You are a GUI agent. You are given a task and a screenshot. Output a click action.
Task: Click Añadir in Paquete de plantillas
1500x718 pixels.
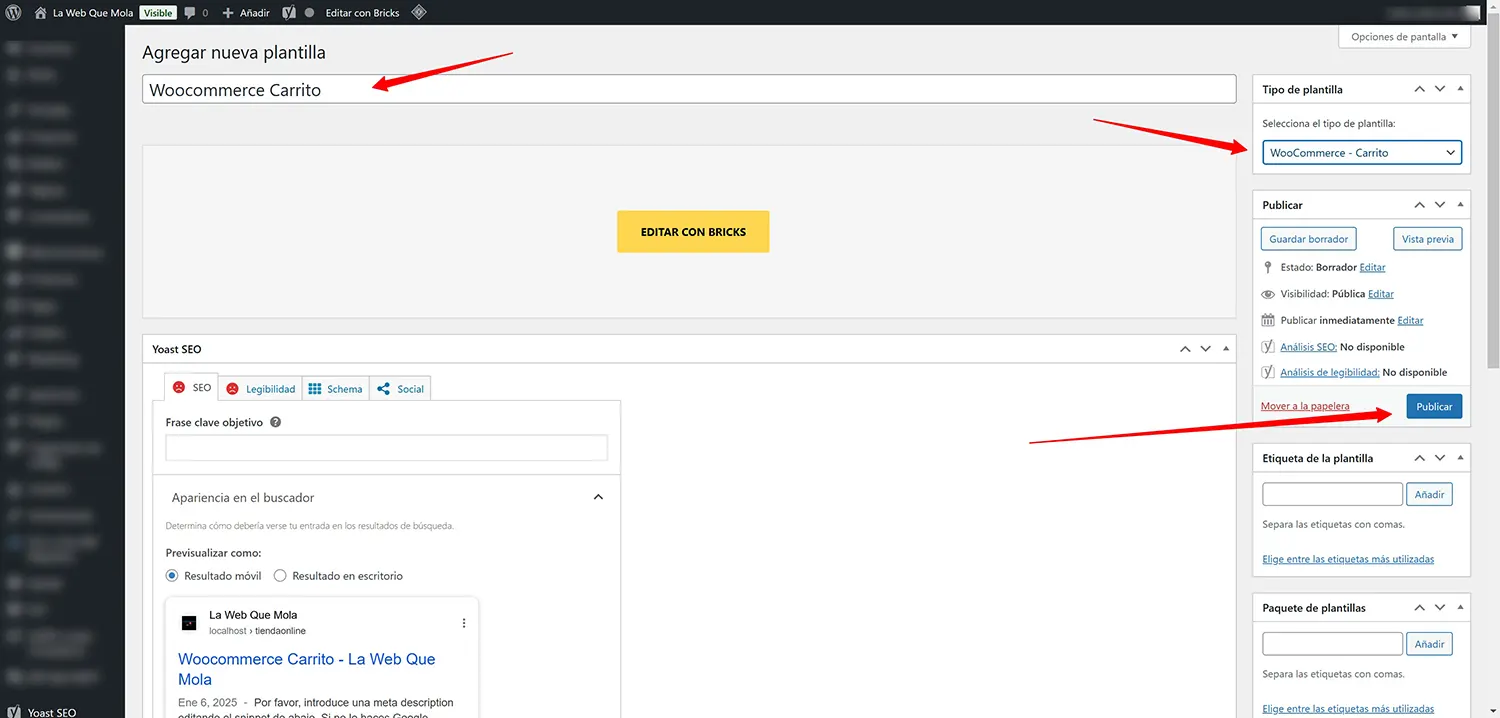[x=1429, y=644]
